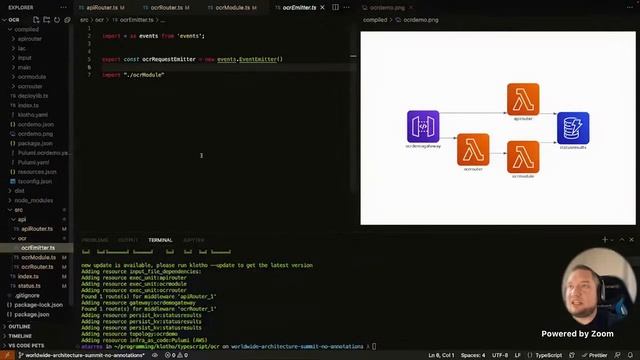Close the ocrdemo.png preview tab
Viewport: 640px width, 360px height.
(x=411, y=7)
